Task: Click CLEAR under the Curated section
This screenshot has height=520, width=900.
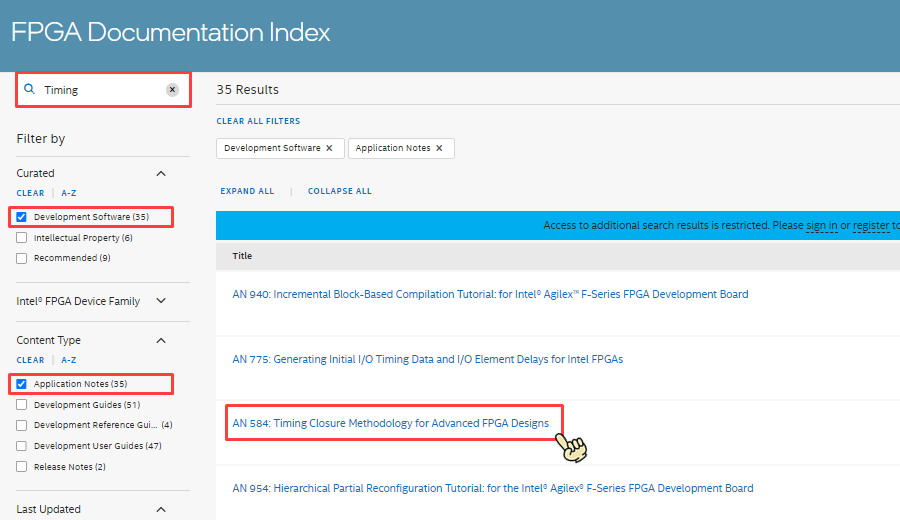Action: pos(30,193)
